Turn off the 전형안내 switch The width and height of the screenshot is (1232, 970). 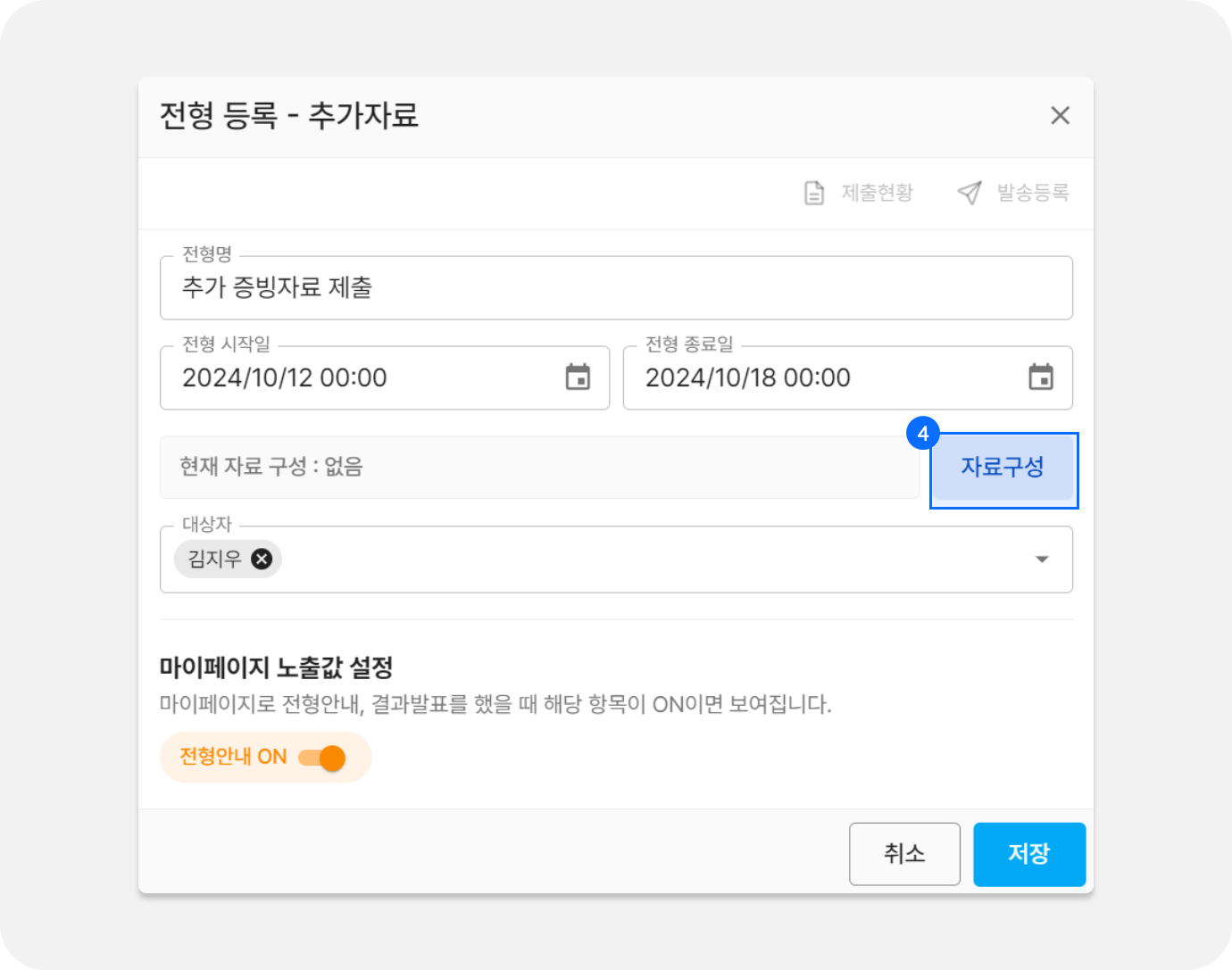(x=323, y=758)
